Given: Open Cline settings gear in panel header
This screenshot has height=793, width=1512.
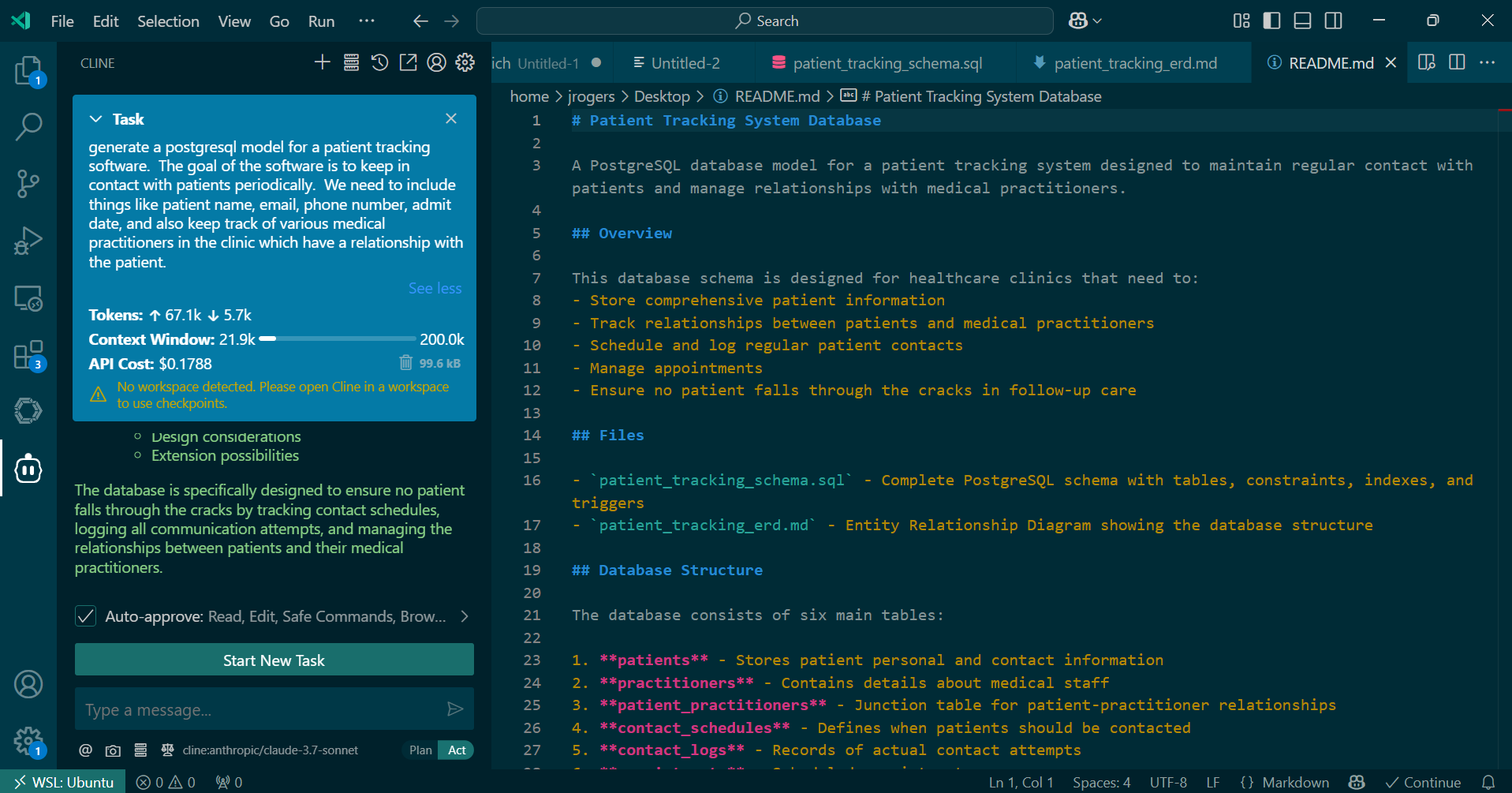Looking at the screenshot, I should 465,63.
